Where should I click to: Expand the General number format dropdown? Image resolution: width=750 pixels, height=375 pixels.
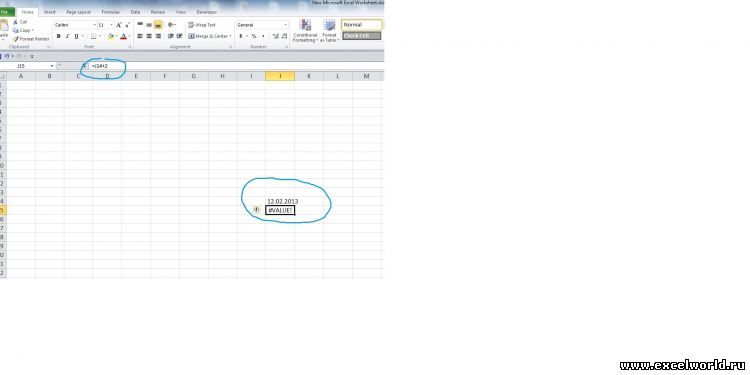click(x=286, y=25)
